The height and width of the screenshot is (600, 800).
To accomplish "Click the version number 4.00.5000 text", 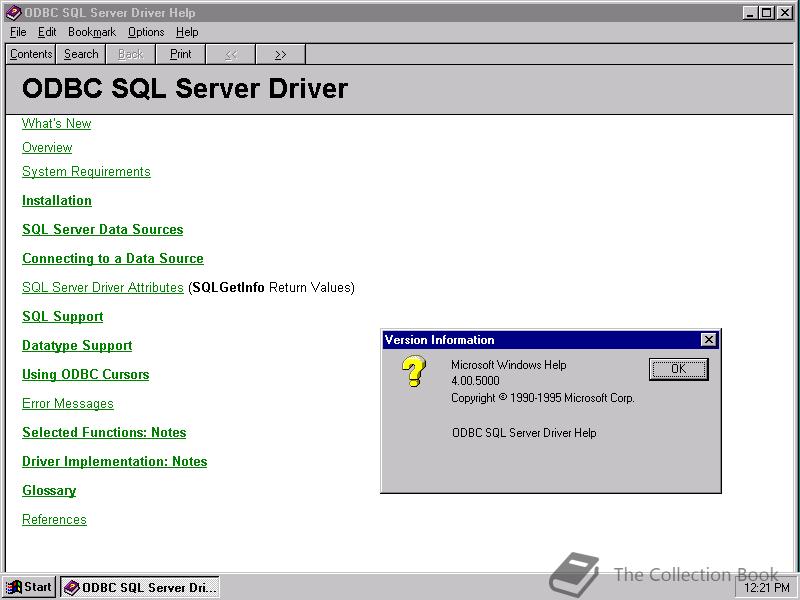I will [475, 381].
